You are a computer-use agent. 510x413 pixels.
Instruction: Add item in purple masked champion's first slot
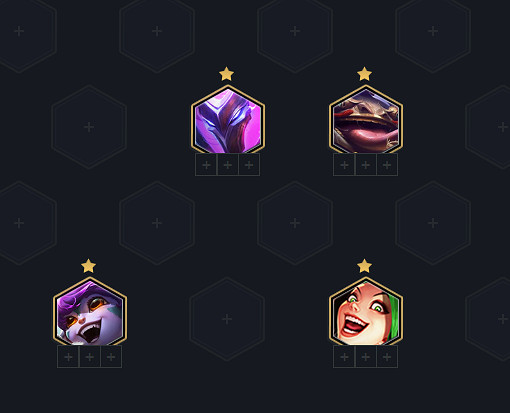pyautogui.click(x=206, y=165)
